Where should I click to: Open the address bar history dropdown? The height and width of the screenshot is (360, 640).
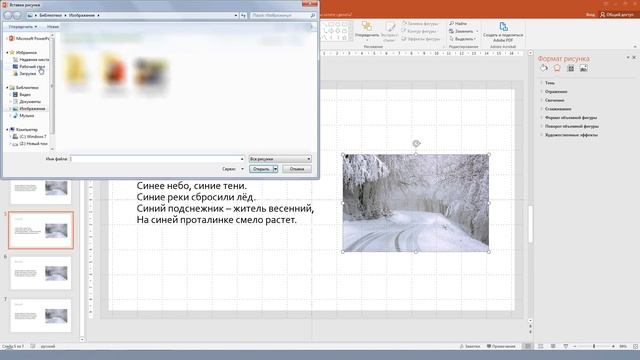(236, 15)
